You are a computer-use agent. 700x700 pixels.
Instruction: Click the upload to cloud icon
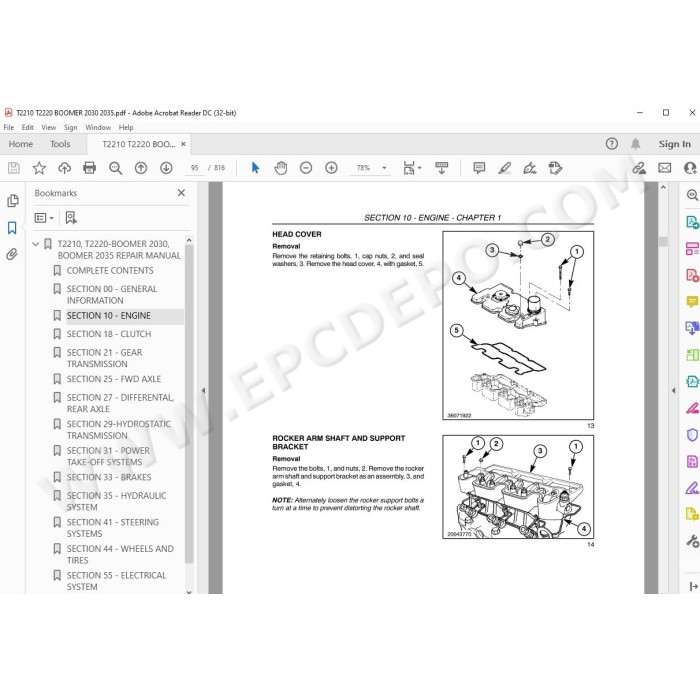[65, 168]
